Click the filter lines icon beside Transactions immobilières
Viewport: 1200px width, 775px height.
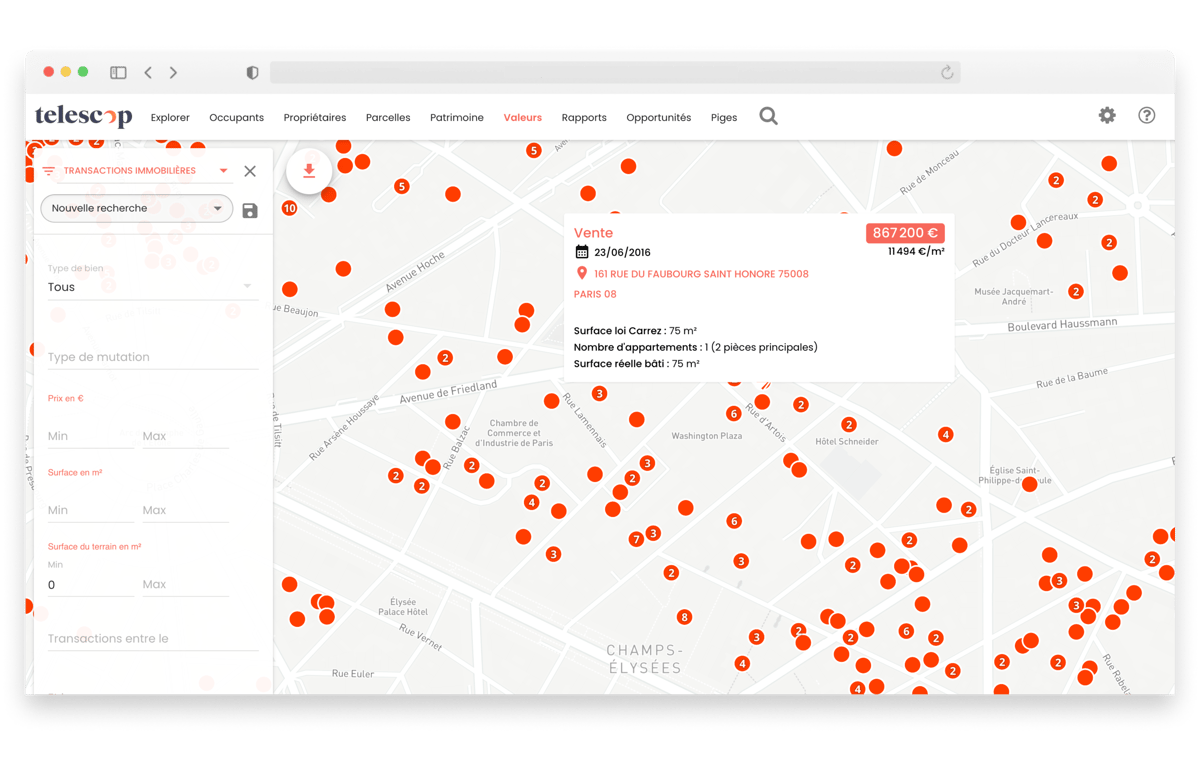(x=48, y=171)
